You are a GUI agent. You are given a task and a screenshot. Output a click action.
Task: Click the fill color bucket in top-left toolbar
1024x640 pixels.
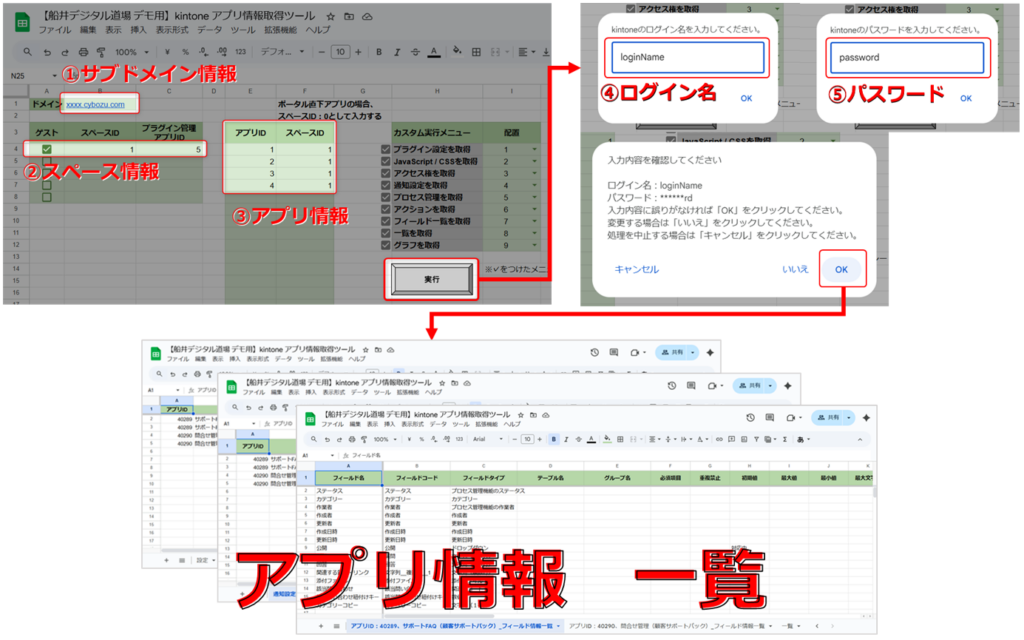(453, 52)
